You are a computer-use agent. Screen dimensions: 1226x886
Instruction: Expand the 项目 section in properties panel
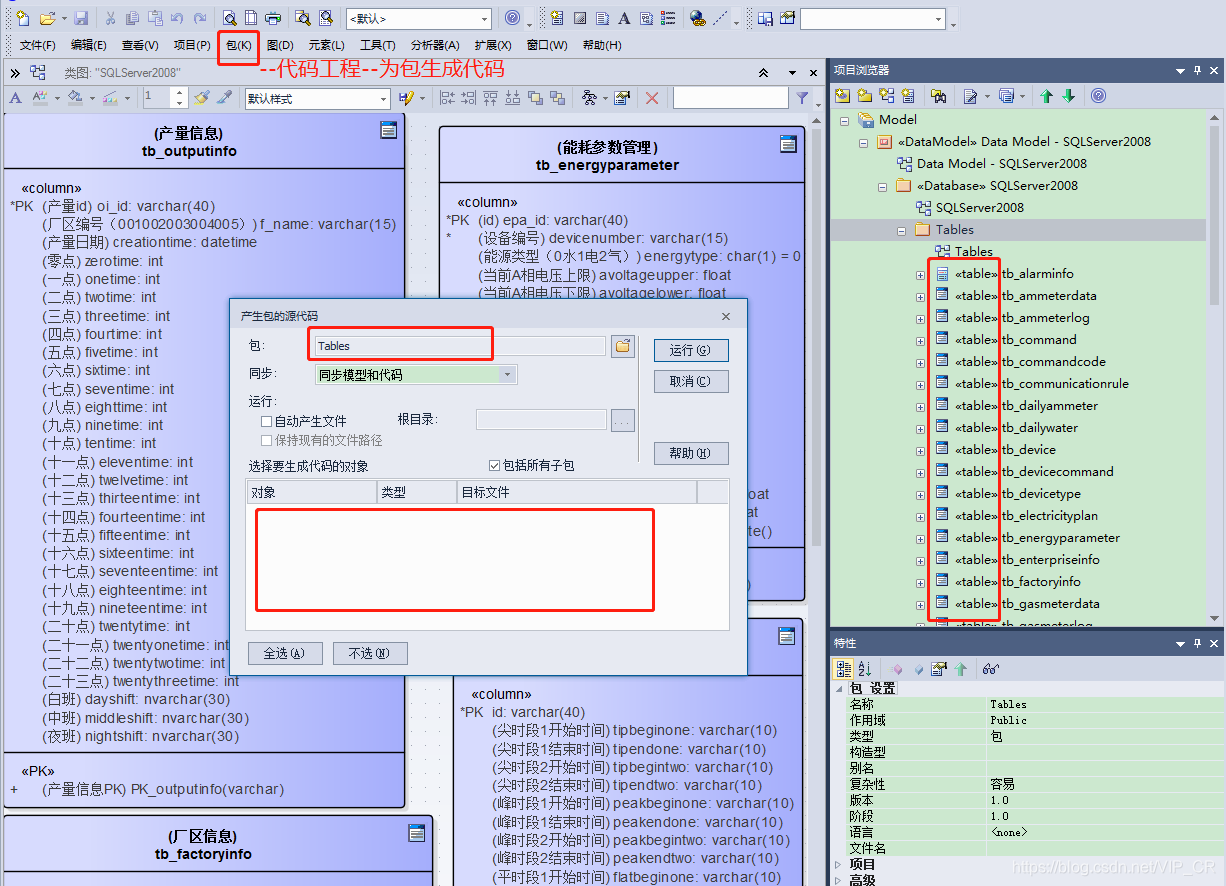coord(839,864)
